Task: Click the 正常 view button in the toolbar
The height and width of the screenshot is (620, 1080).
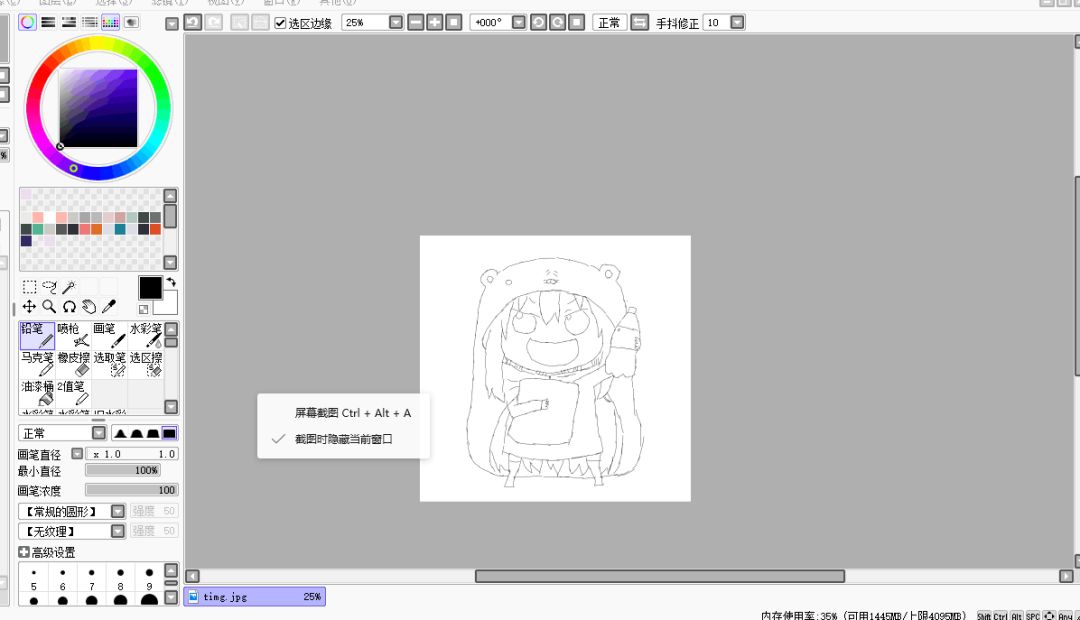Action: (x=610, y=23)
